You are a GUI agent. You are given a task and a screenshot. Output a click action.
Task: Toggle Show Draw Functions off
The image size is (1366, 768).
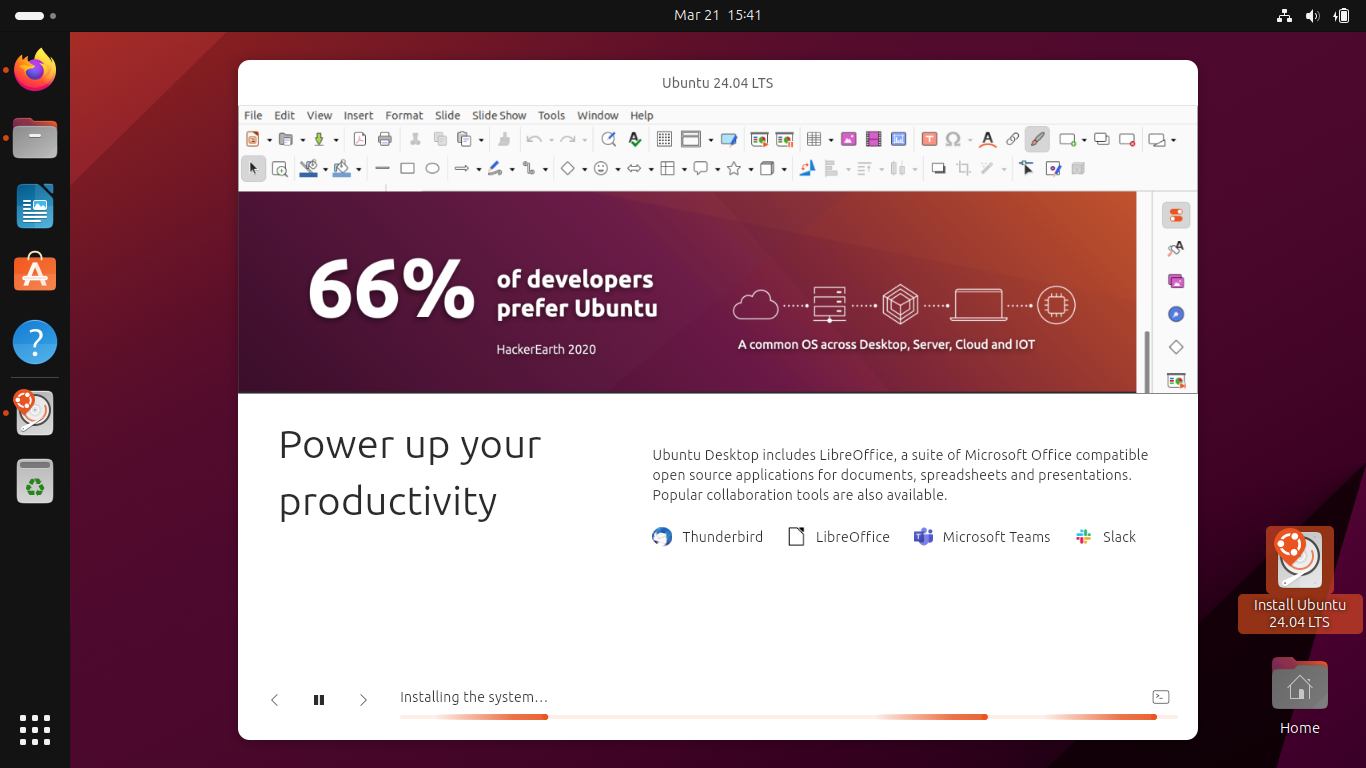pyautogui.click(x=1037, y=139)
